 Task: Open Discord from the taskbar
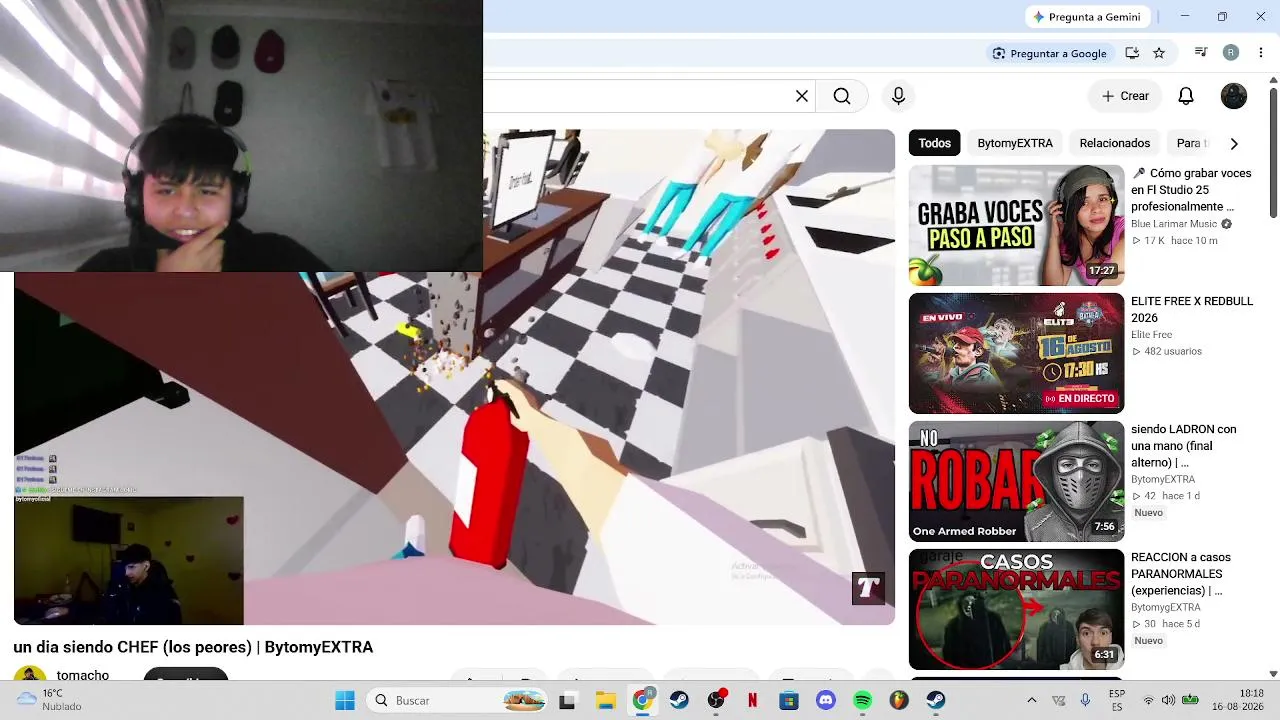point(826,701)
